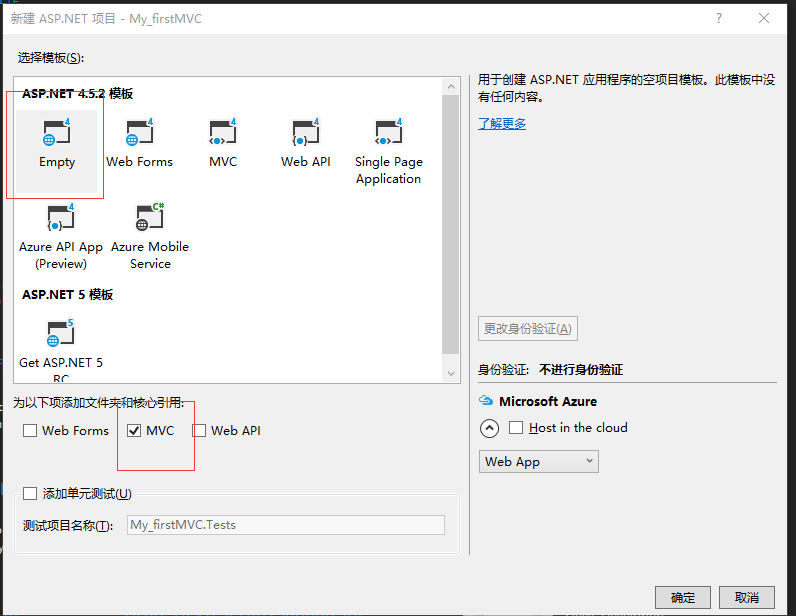Uncheck the MVC core reference checkbox
The width and height of the screenshot is (796, 616).
coord(134,431)
